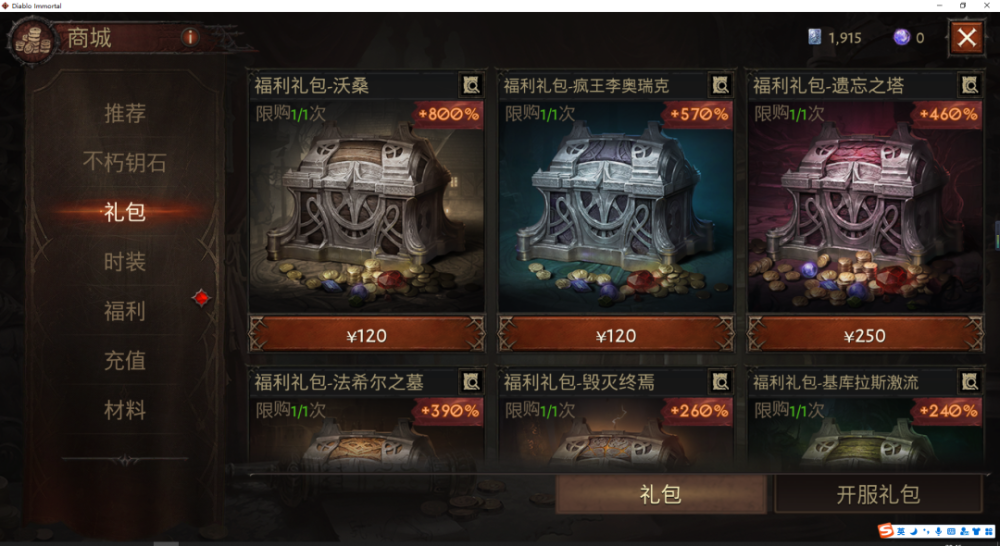This screenshot has width=1000, height=546.
Task: Open preview icon for 福利礼包-法希尔之墓
Action: [x=471, y=382]
